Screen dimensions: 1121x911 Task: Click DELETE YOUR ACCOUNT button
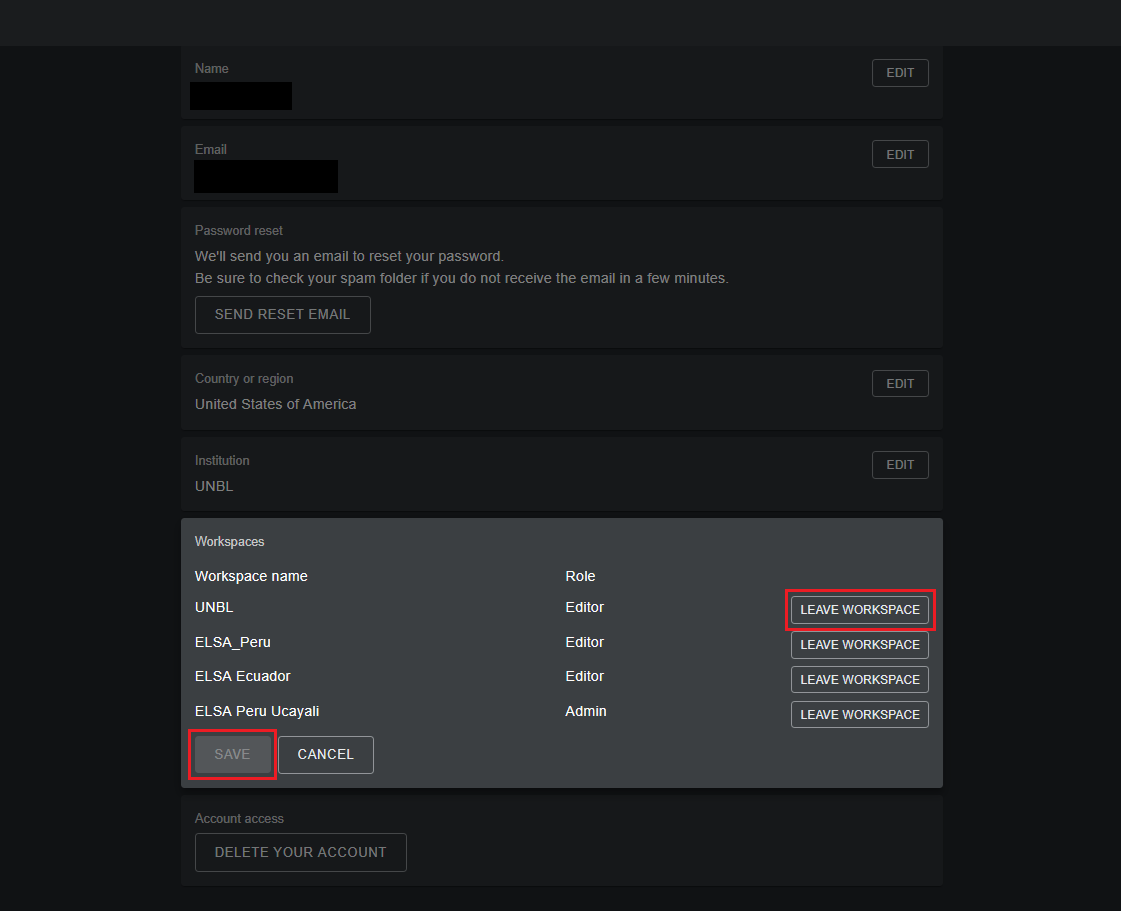(300, 853)
